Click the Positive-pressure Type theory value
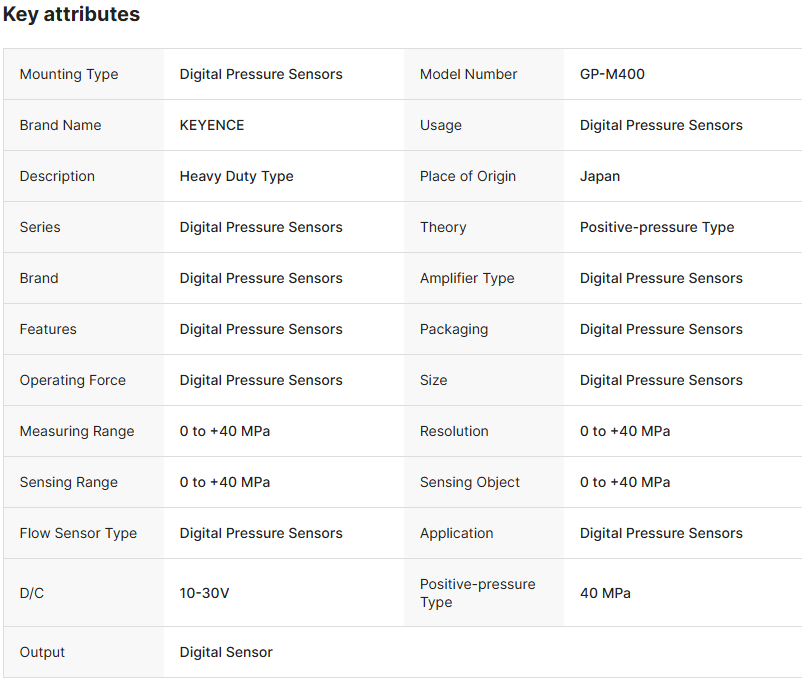The width and height of the screenshot is (802, 678). 657,227
